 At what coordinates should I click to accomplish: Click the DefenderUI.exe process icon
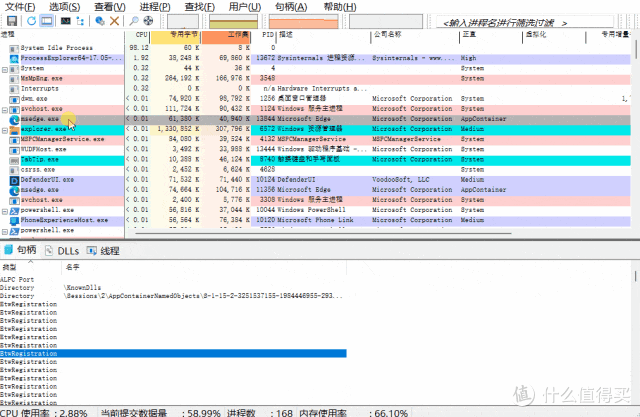pyautogui.click(x=14, y=180)
